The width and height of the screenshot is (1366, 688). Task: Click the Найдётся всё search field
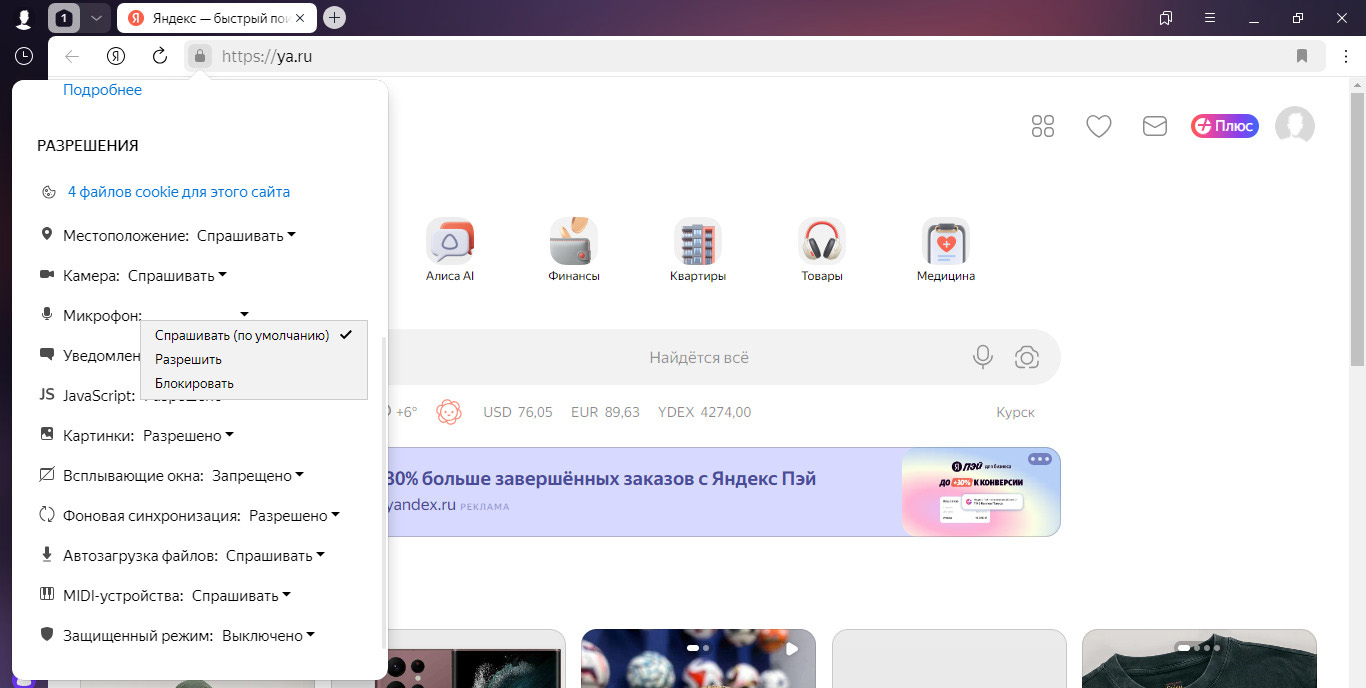click(x=698, y=357)
